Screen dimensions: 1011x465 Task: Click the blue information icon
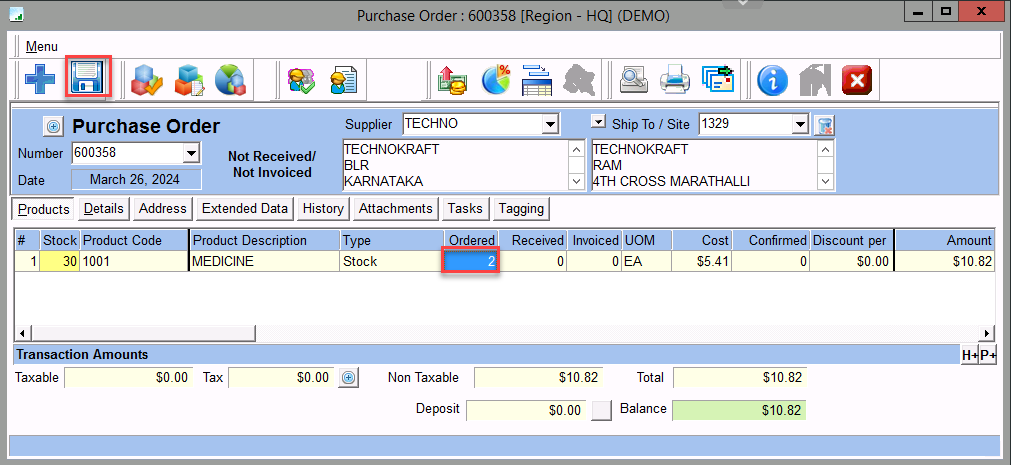click(x=772, y=78)
